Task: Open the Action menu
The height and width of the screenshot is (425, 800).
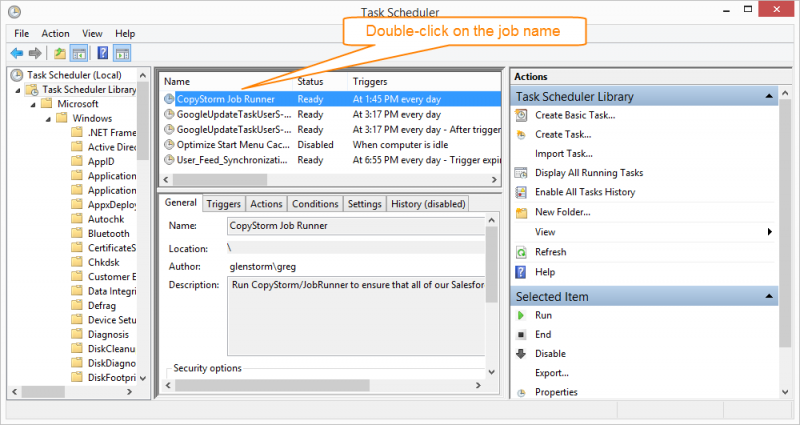Action: click(x=55, y=34)
